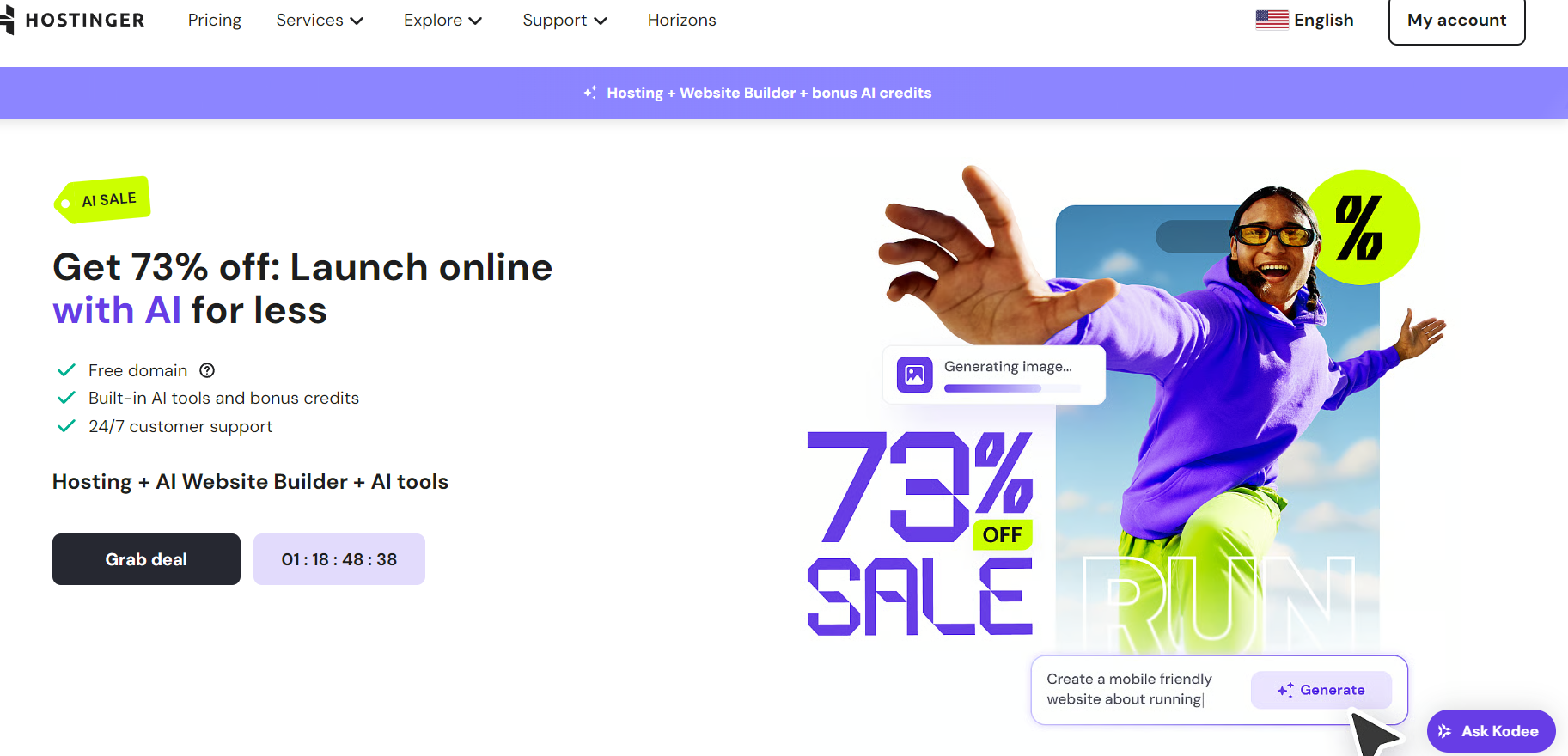Expand the Services dropdown menu
Image resolution: width=1568 pixels, height=756 pixels.
[x=320, y=20]
